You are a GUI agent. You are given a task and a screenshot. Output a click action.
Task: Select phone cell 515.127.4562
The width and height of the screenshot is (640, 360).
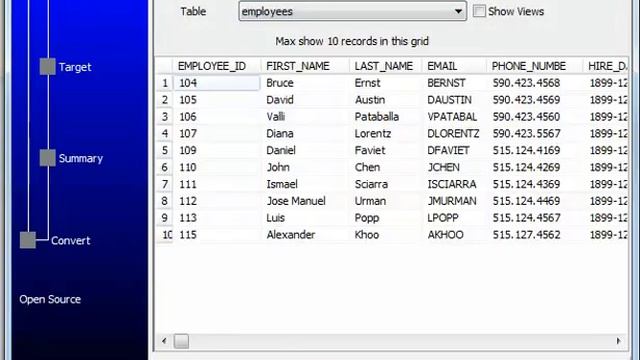click(x=535, y=235)
